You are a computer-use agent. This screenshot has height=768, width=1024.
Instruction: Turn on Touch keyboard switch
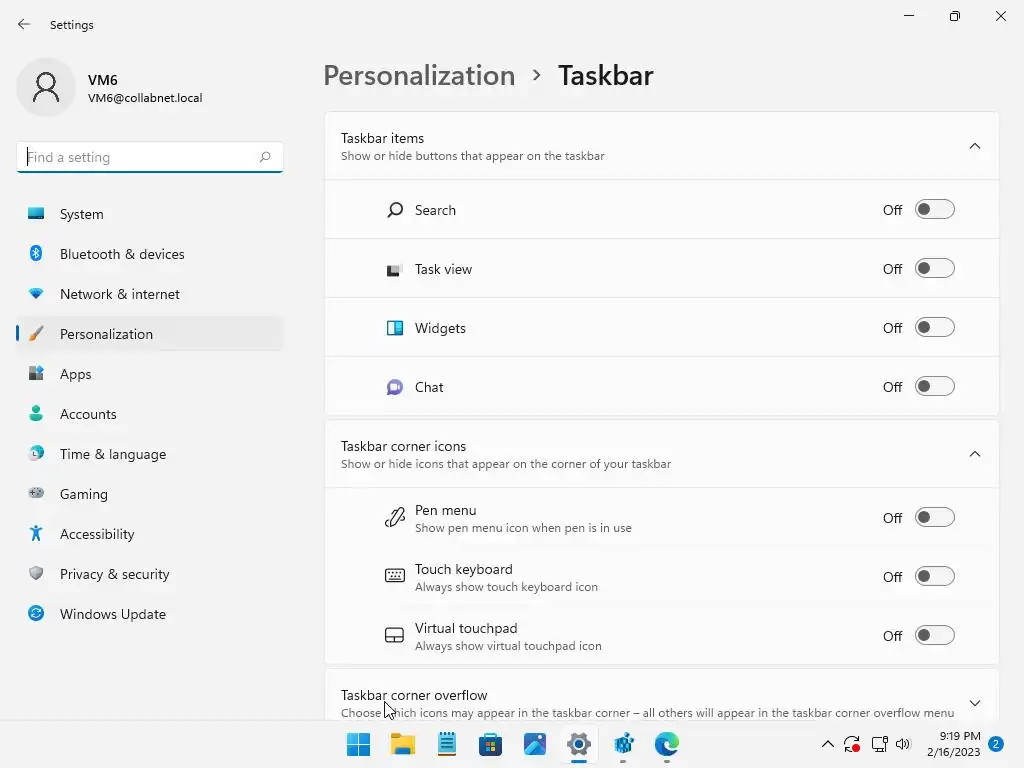935,576
